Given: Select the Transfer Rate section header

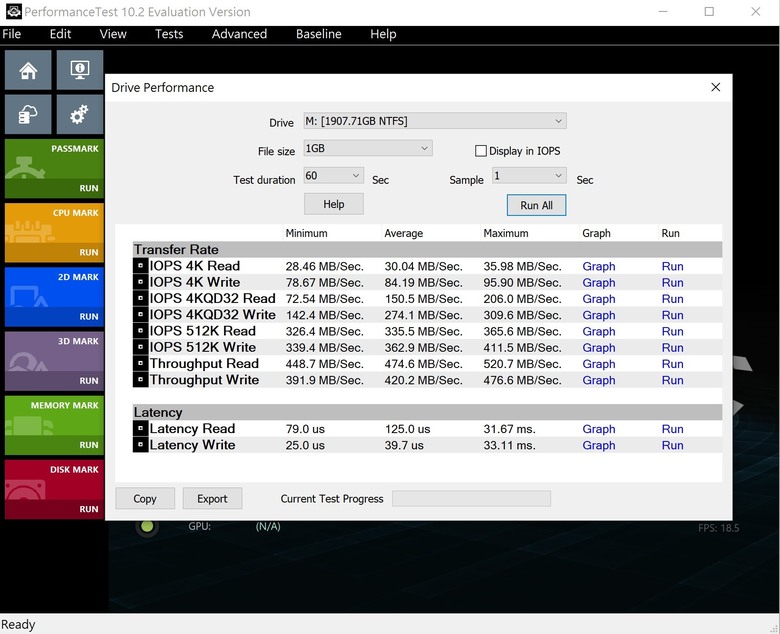Looking at the screenshot, I should (x=427, y=249).
